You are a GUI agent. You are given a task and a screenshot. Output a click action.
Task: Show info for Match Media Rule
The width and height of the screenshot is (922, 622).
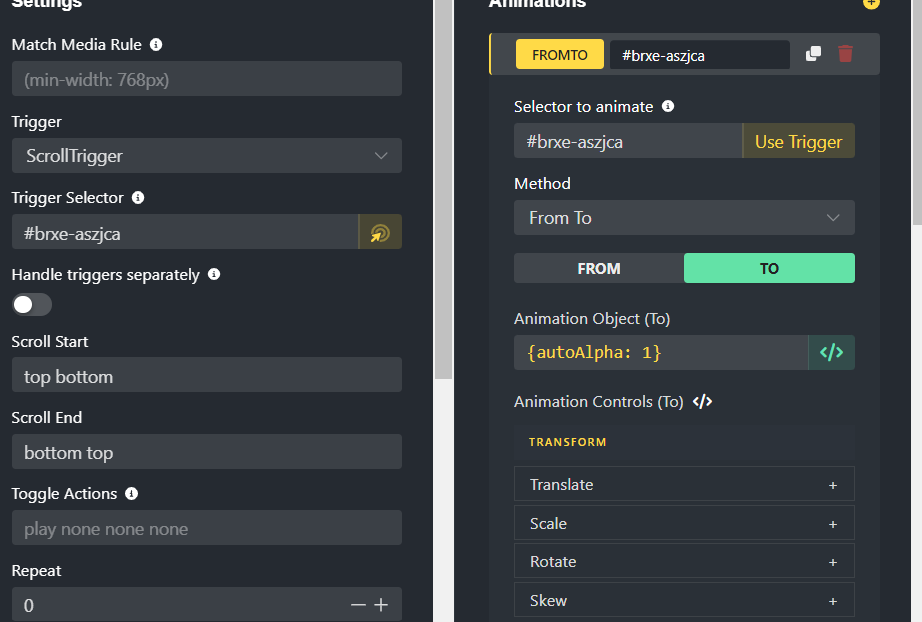[156, 45]
